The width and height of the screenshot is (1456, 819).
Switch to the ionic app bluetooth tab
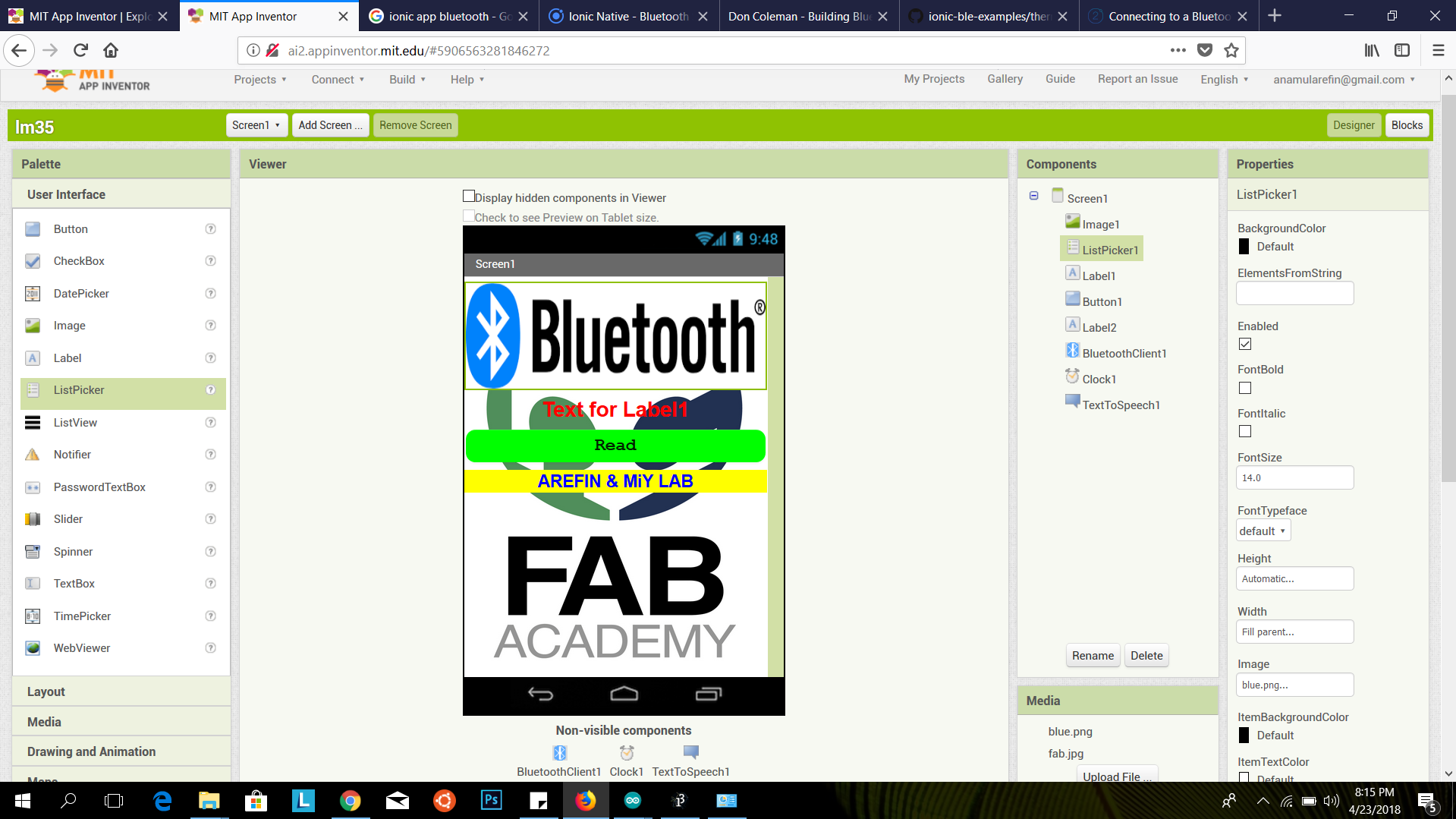coord(448,16)
